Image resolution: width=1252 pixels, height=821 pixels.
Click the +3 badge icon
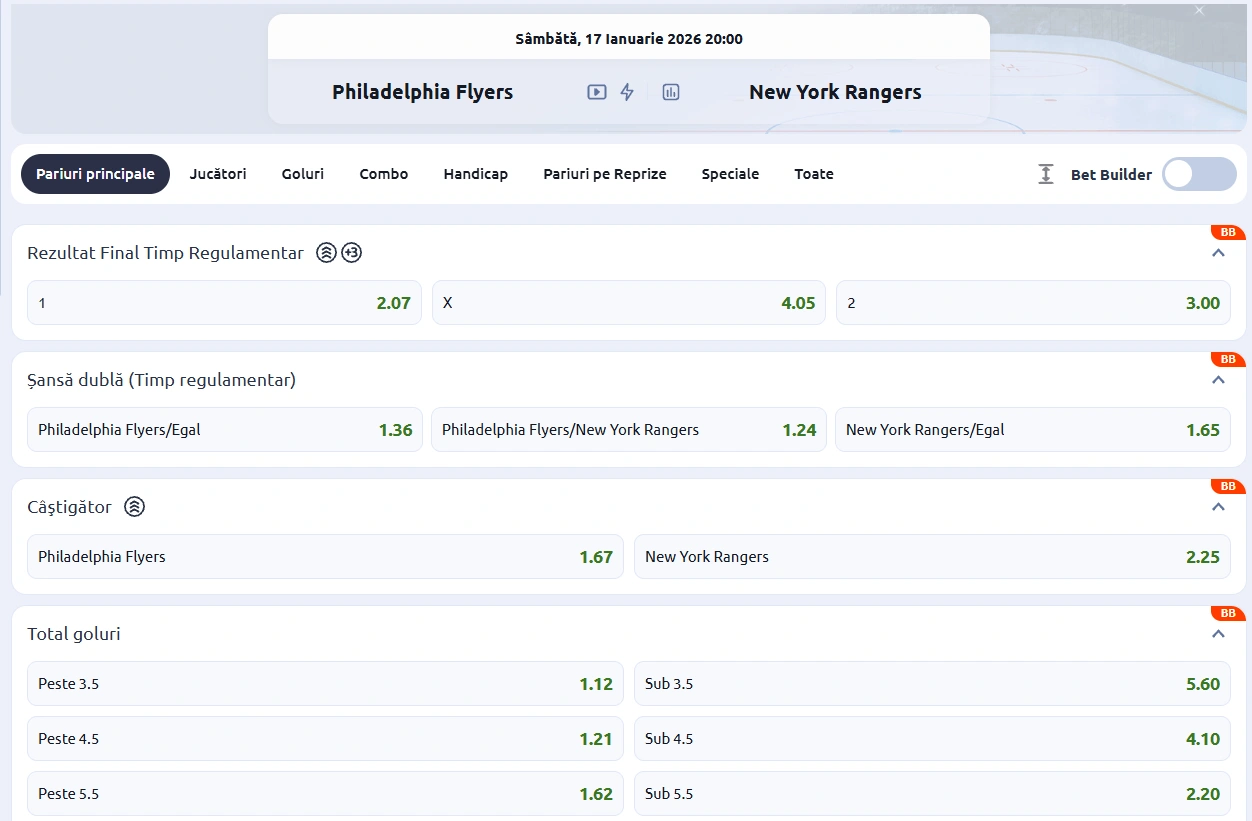pyautogui.click(x=351, y=253)
